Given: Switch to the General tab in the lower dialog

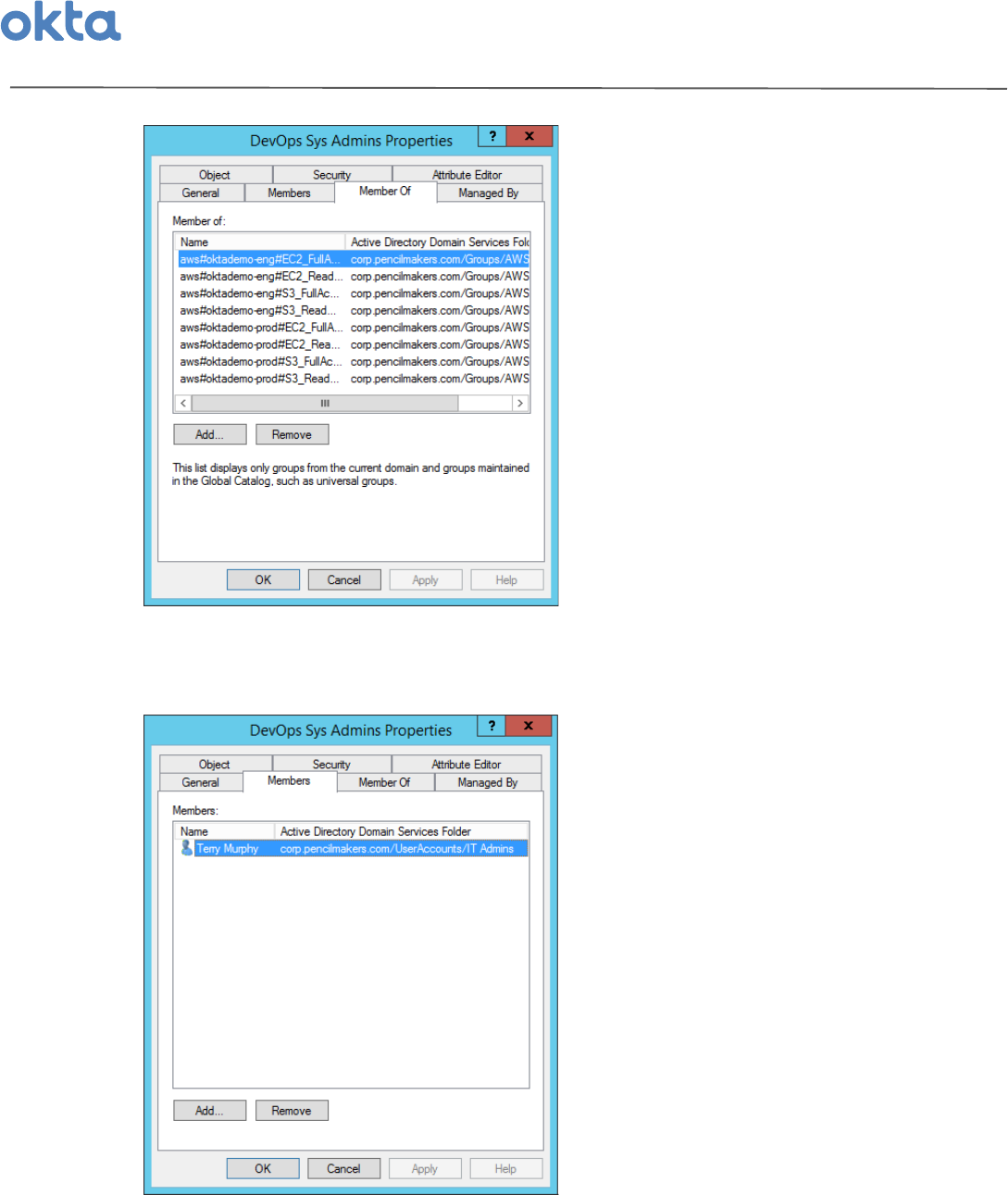Looking at the screenshot, I should tap(201, 782).
